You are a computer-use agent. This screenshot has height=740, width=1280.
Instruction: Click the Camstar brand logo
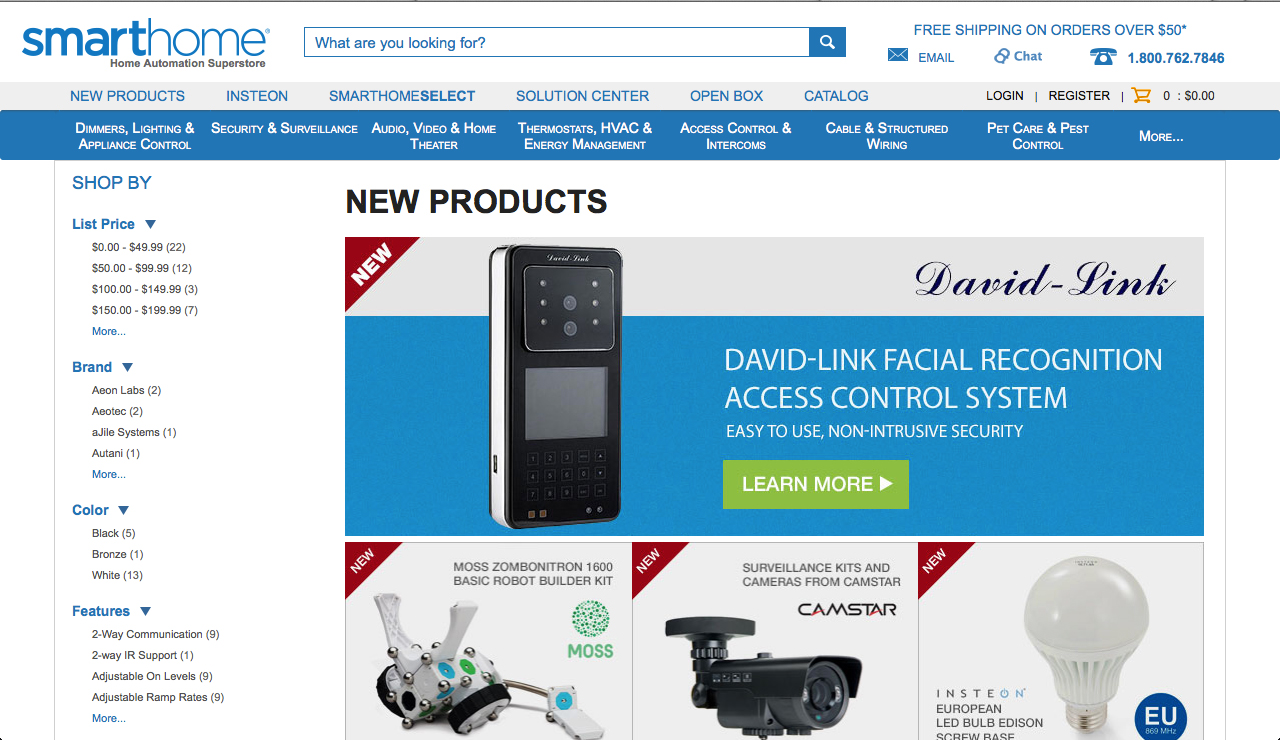tap(847, 609)
